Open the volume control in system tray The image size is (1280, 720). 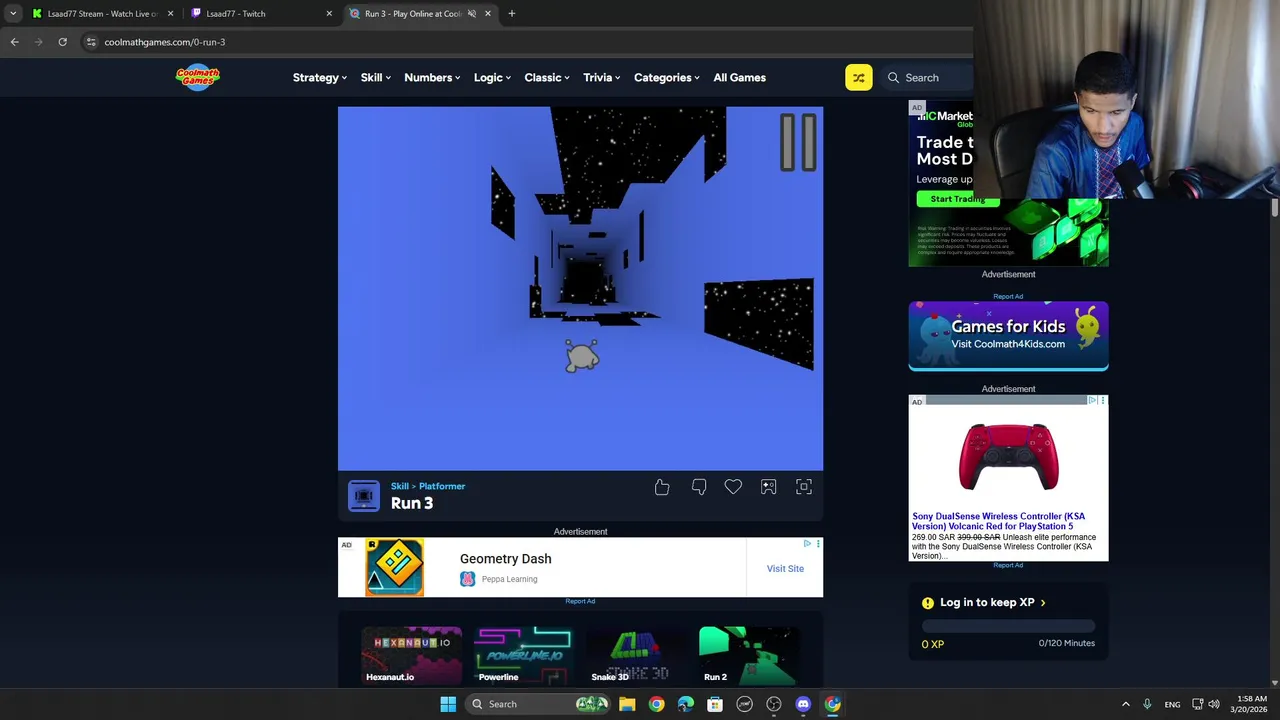pos(1214,704)
